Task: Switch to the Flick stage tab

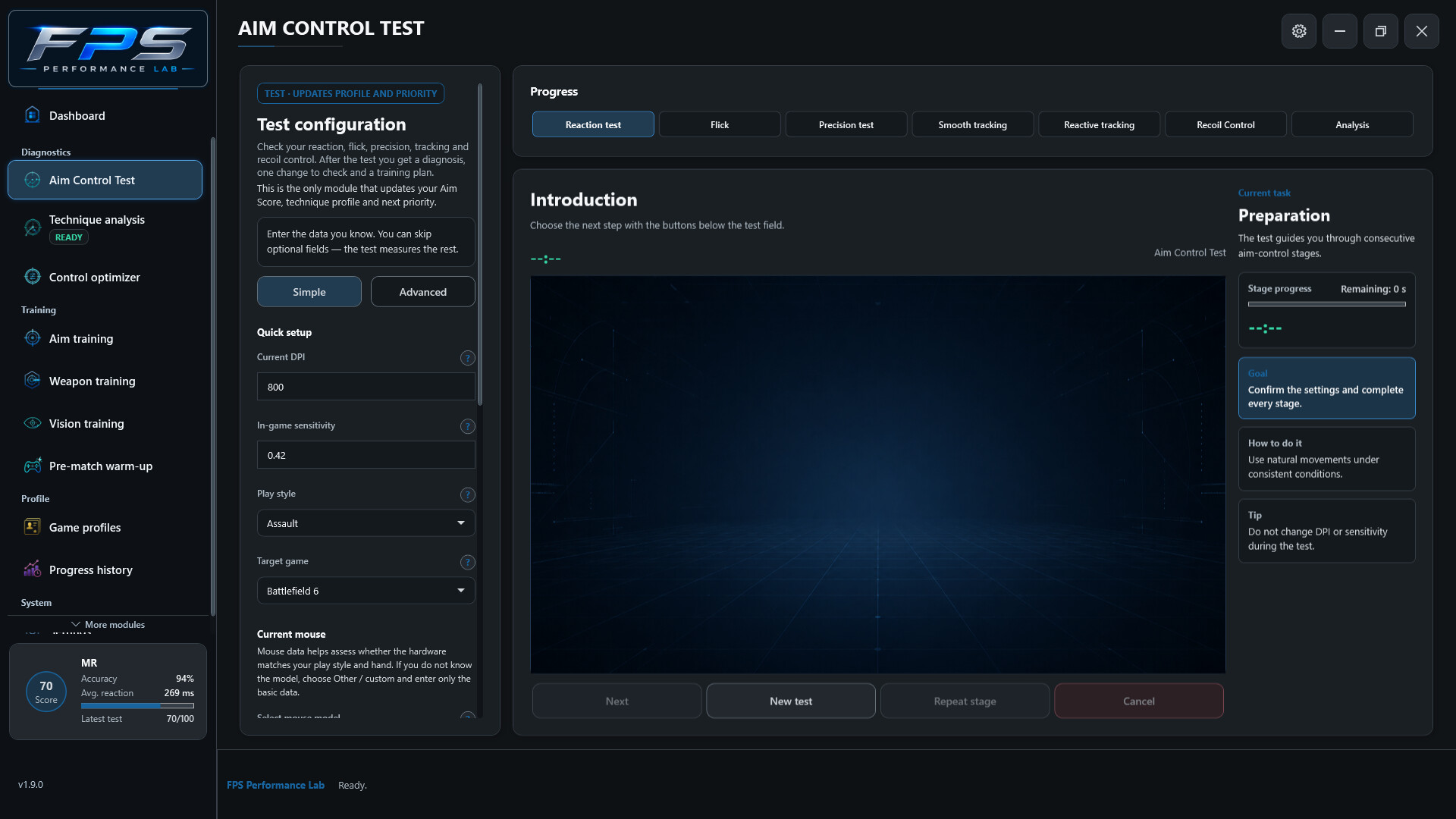Action: point(720,124)
